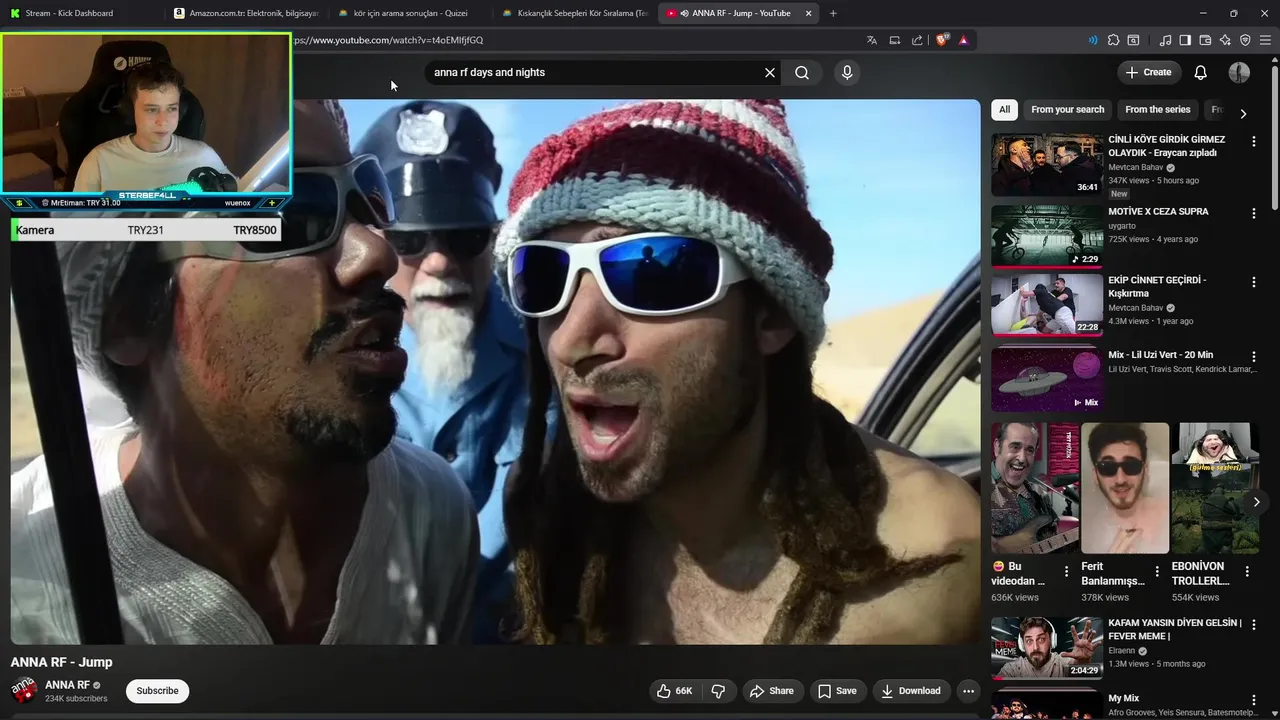The image size is (1280, 720).
Task: Open the YouTube account avatar menu
Action: pyautogui.click(x=1239, y=72)
